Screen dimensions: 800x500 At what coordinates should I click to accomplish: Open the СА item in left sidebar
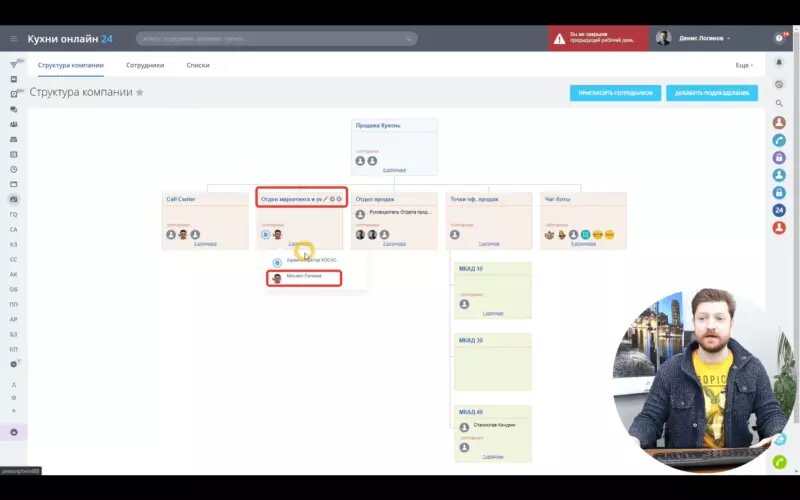(x=14, y=230)
